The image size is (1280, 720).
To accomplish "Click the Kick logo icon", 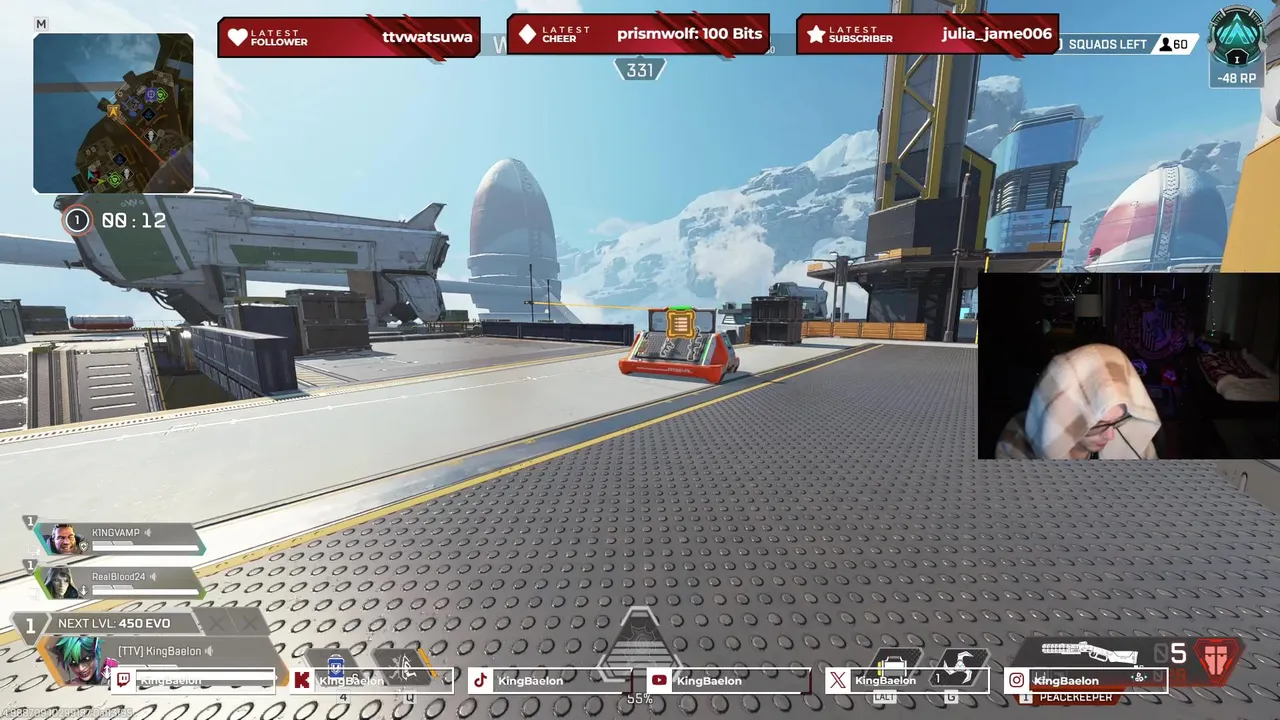I will [x=302, y=681].
